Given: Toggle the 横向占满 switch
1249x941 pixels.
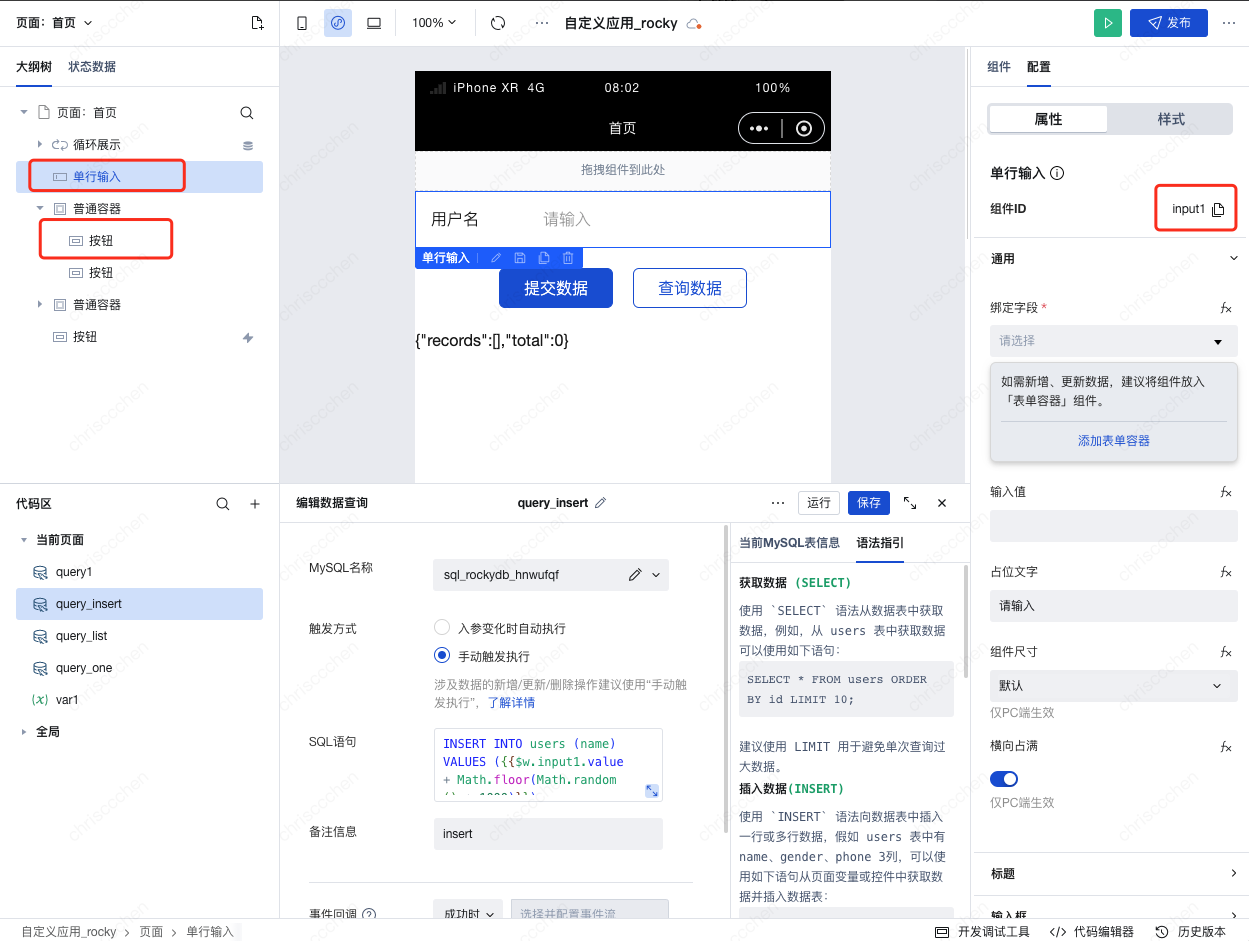Looking at the screenshot, I should (1004, 779).
